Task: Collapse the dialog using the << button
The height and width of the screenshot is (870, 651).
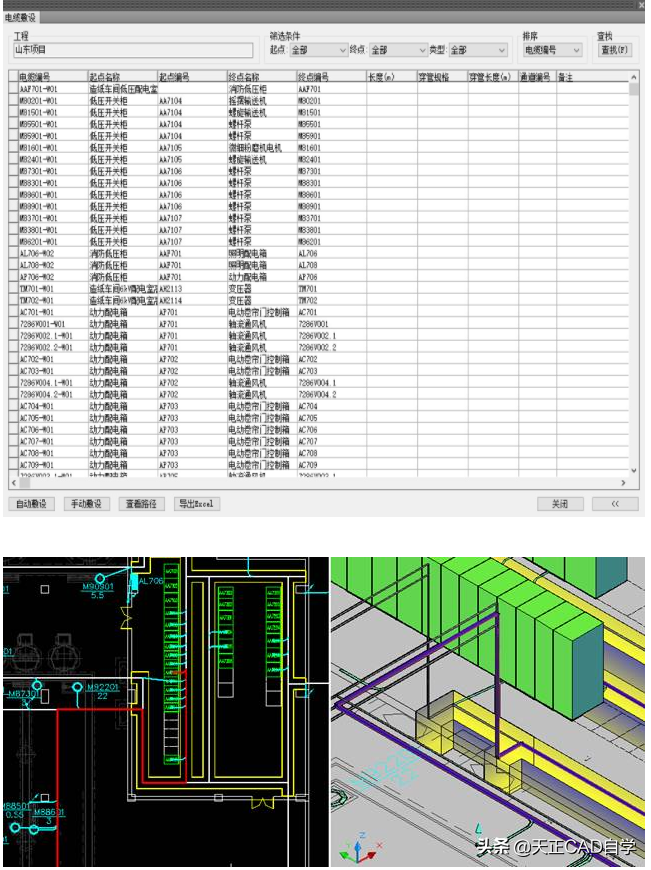Action: point(615,504)
